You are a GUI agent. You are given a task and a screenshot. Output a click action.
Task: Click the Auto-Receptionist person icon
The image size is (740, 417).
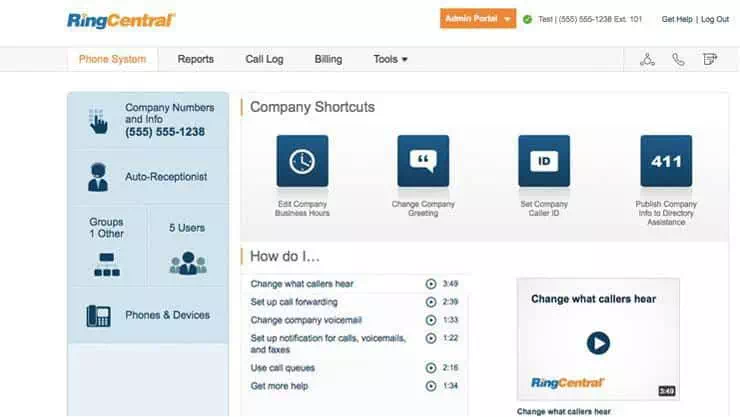pos(98,177)
